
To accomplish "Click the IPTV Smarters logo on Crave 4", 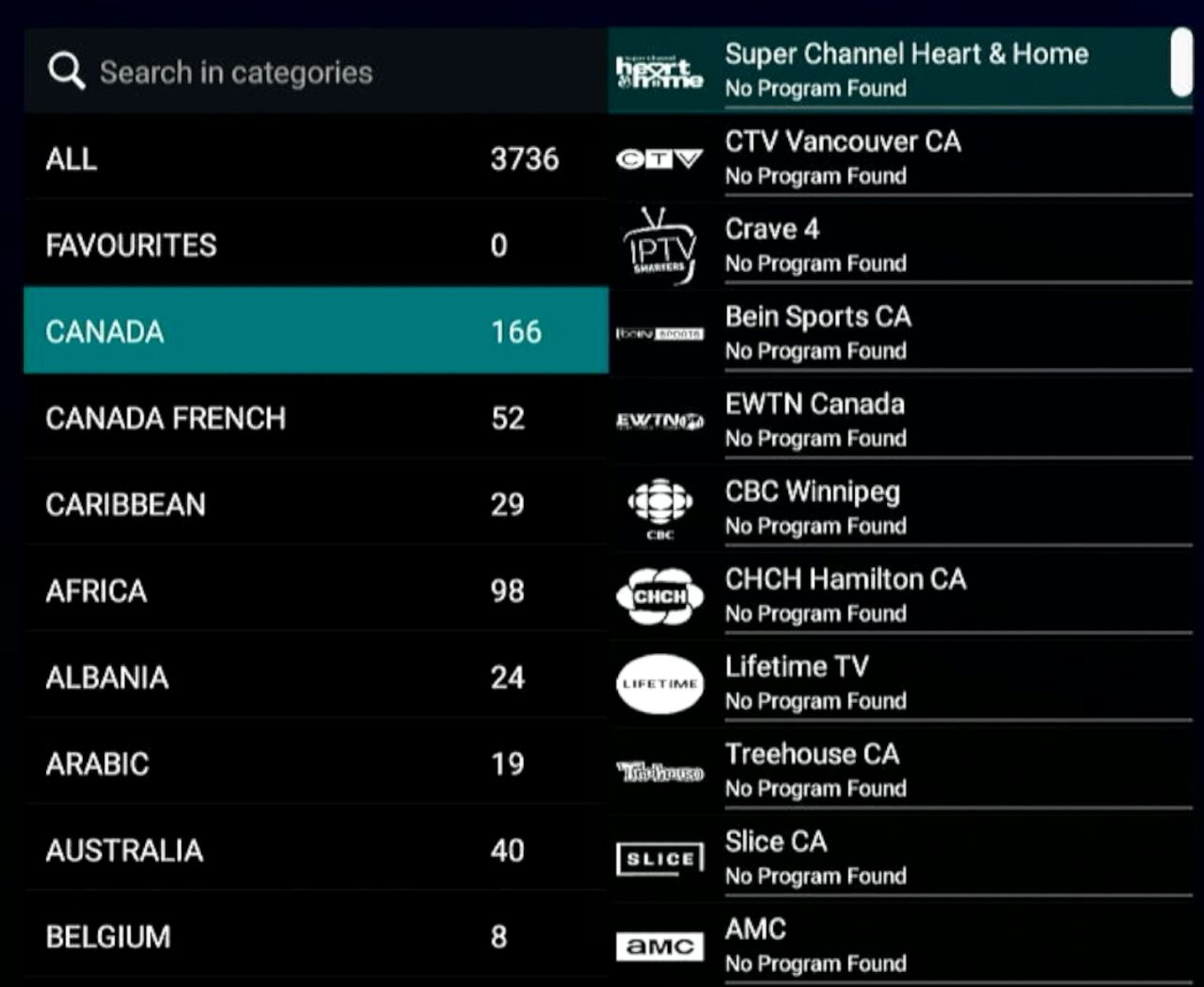I will pyautogui.click(x=658, y=245).
